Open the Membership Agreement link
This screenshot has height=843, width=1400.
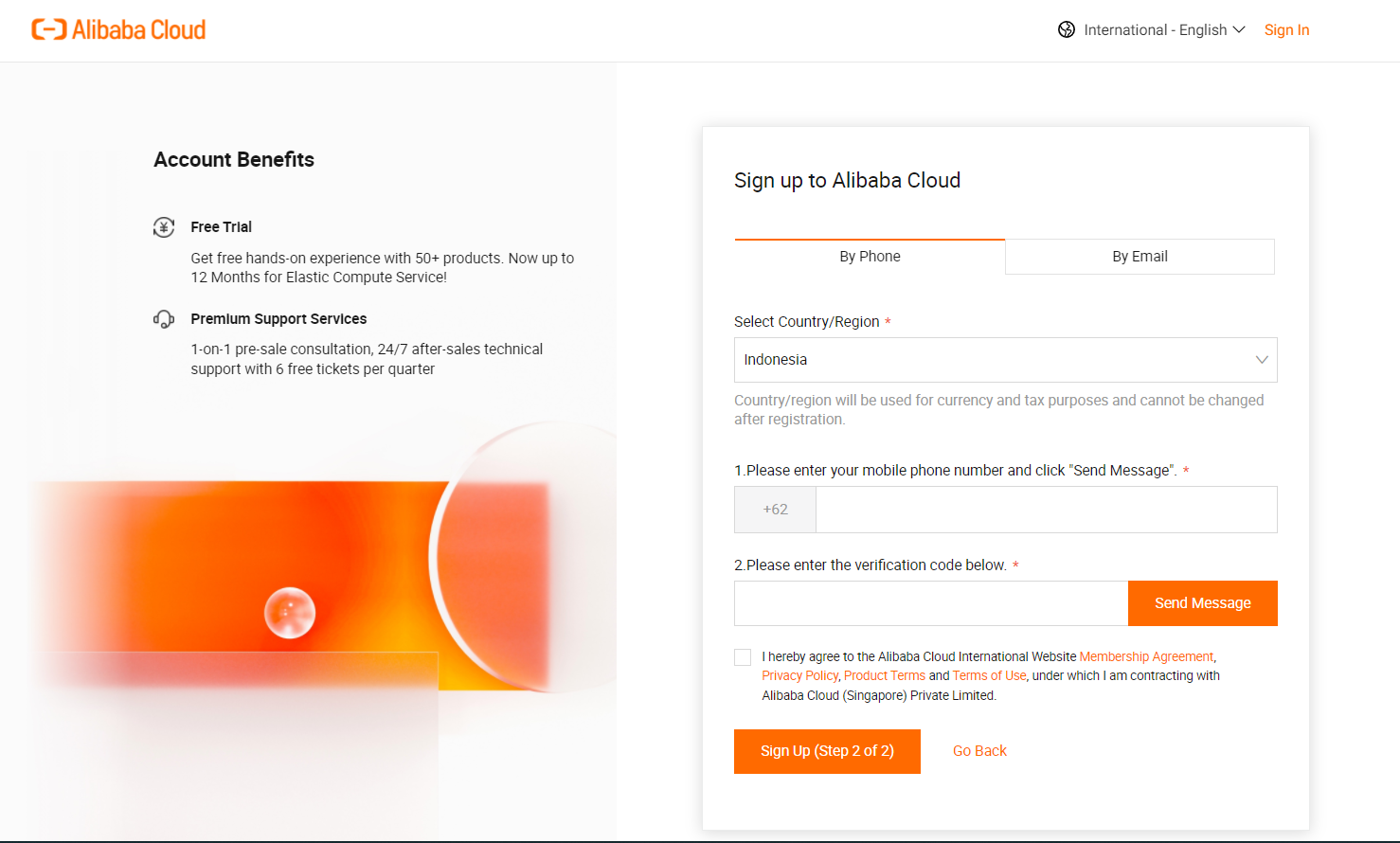tap(1146, 656)
